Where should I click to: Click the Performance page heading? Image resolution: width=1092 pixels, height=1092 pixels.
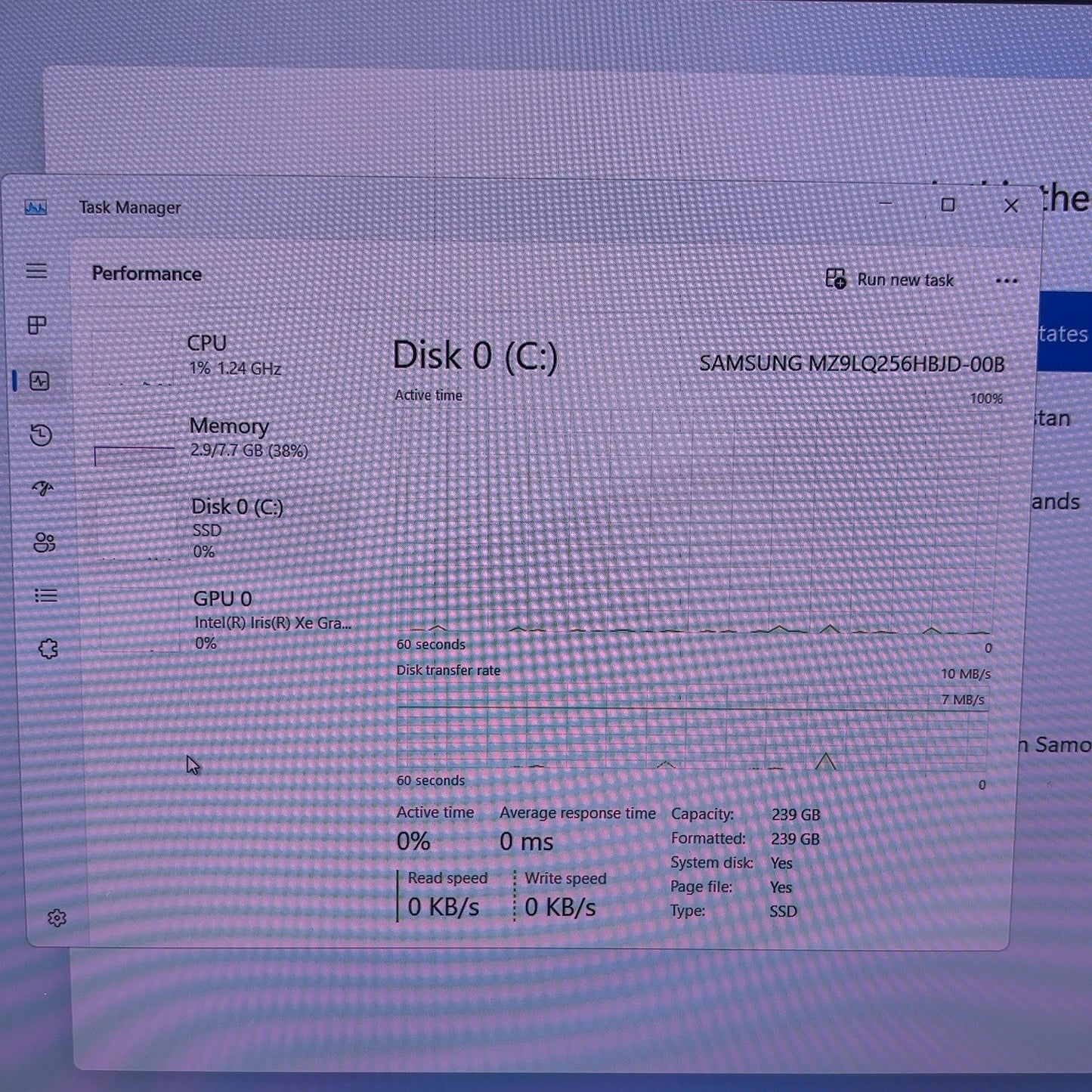147,274
